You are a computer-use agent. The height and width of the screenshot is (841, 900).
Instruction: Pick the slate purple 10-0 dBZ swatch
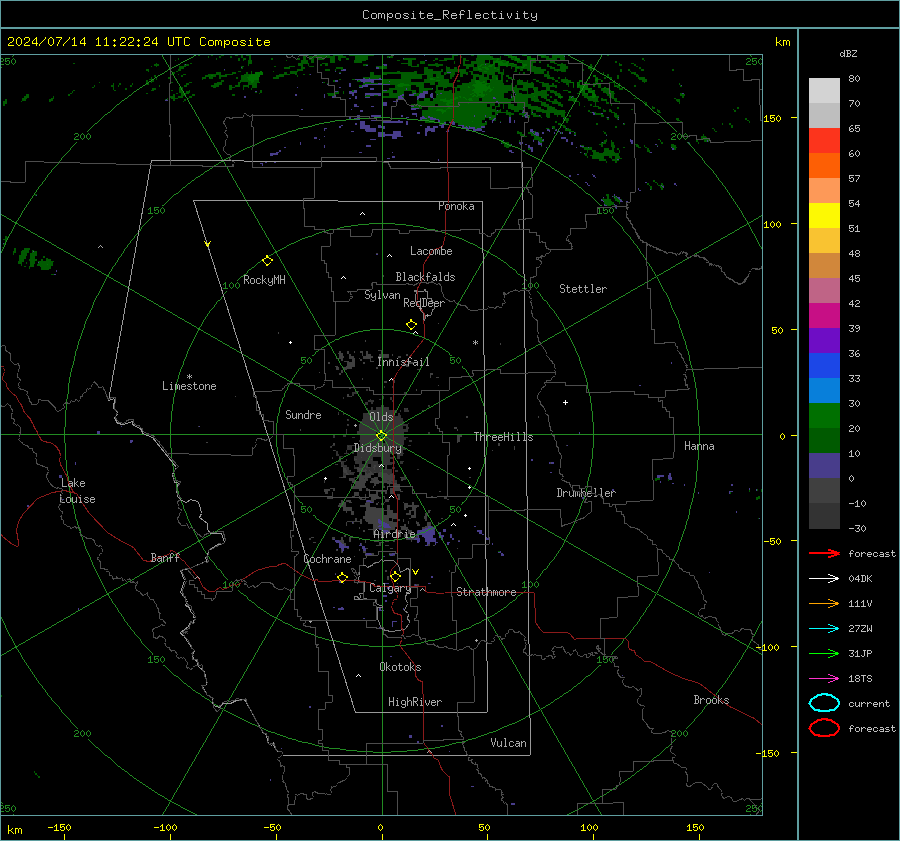824,466
